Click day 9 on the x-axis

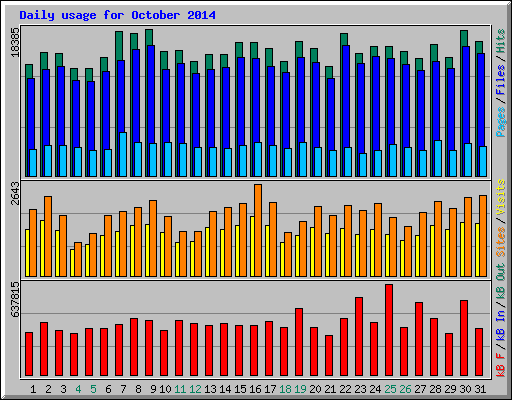pos(153,389)
